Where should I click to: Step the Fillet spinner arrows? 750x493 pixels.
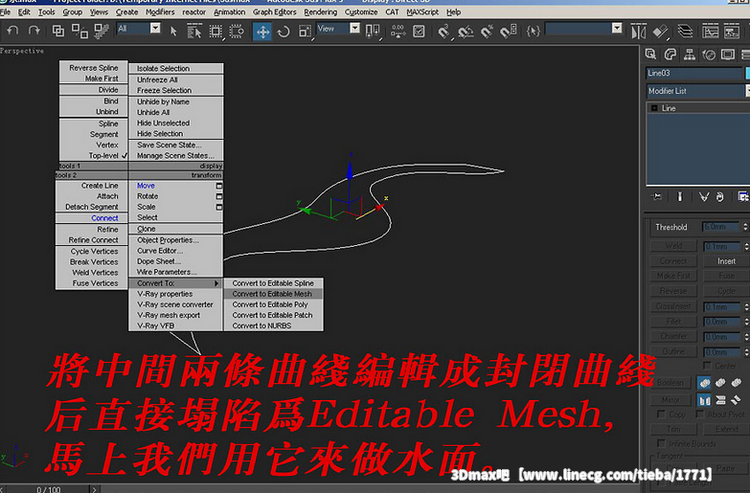point(745,321)
